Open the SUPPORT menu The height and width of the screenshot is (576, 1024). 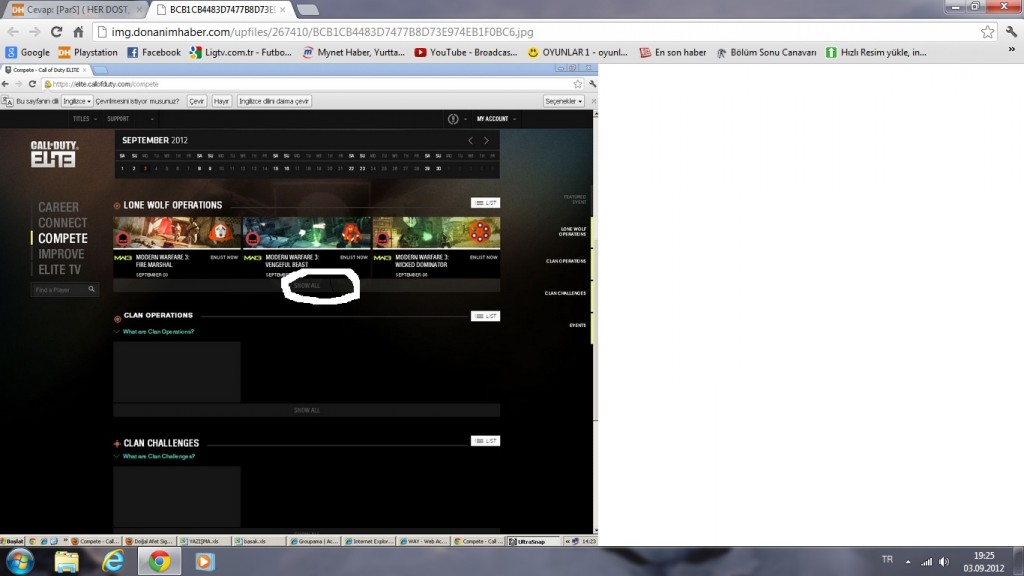pos(118,119)
